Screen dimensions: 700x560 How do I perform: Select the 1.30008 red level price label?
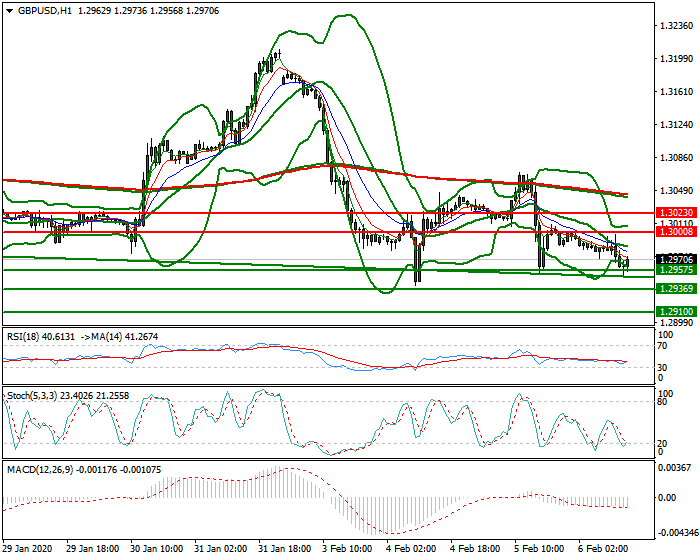(x=676, y=231)
